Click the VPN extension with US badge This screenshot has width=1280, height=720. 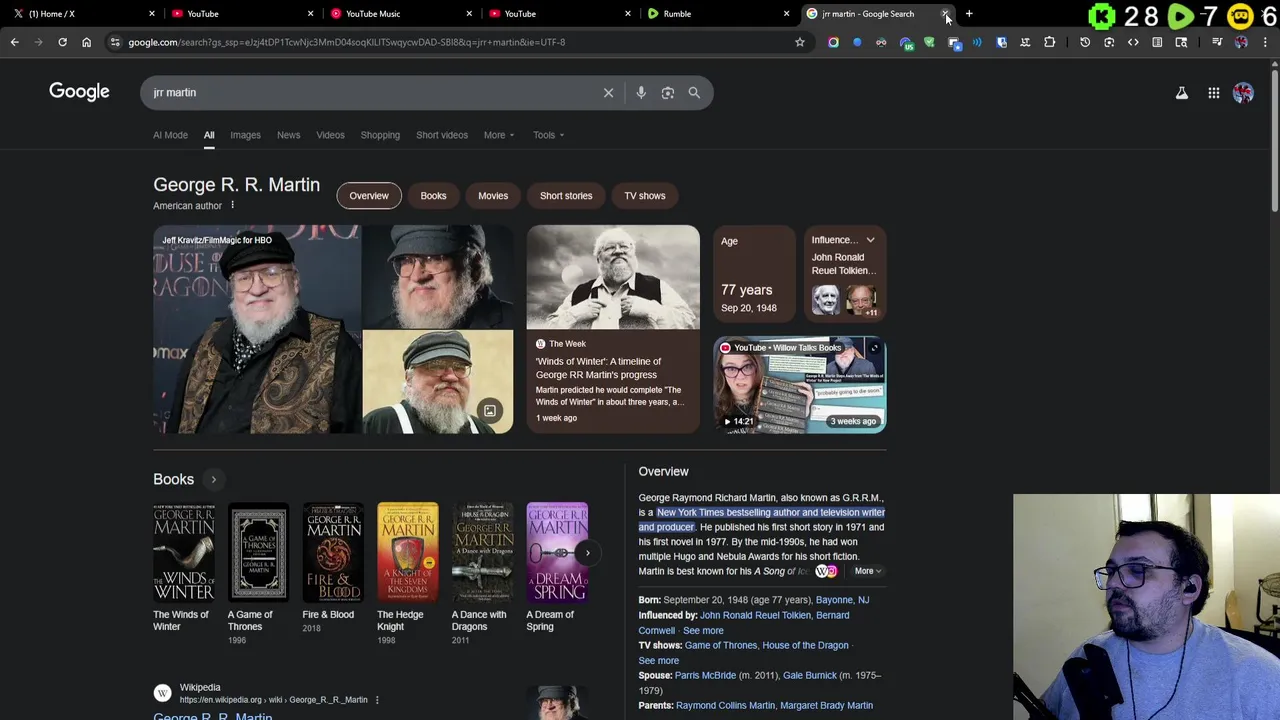coord(906,43)
